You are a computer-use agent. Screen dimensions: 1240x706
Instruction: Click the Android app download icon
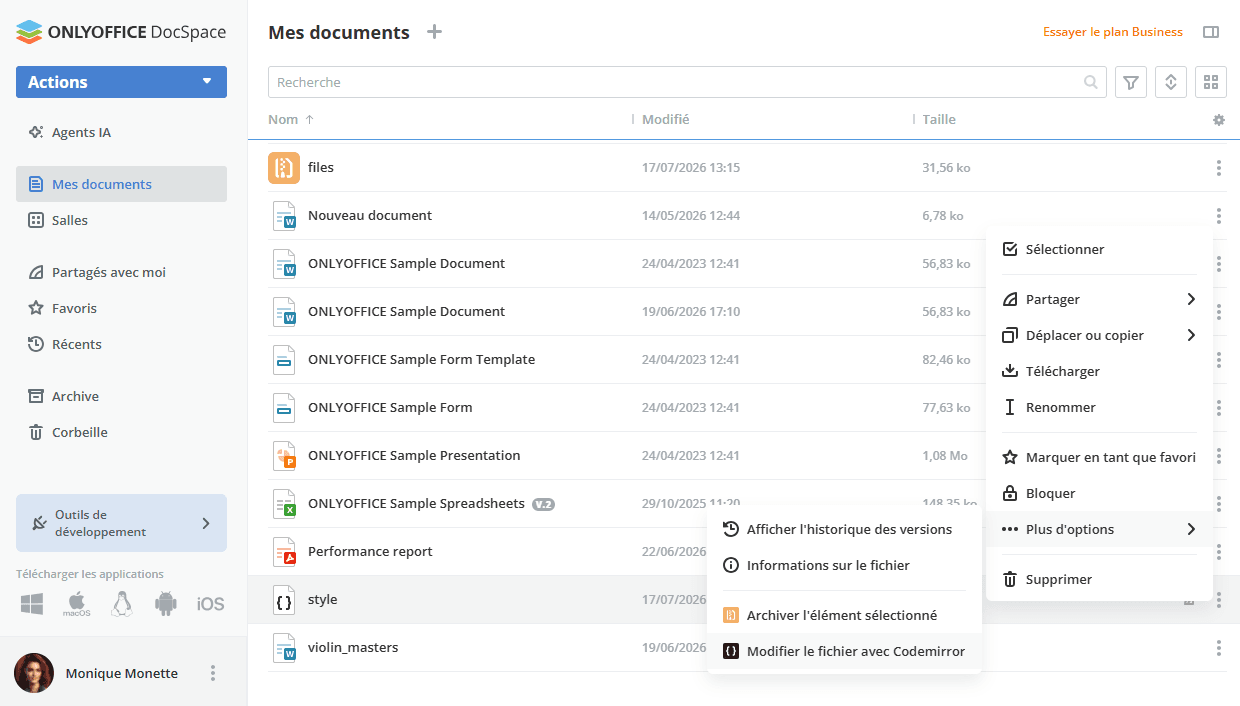(166, 604)
